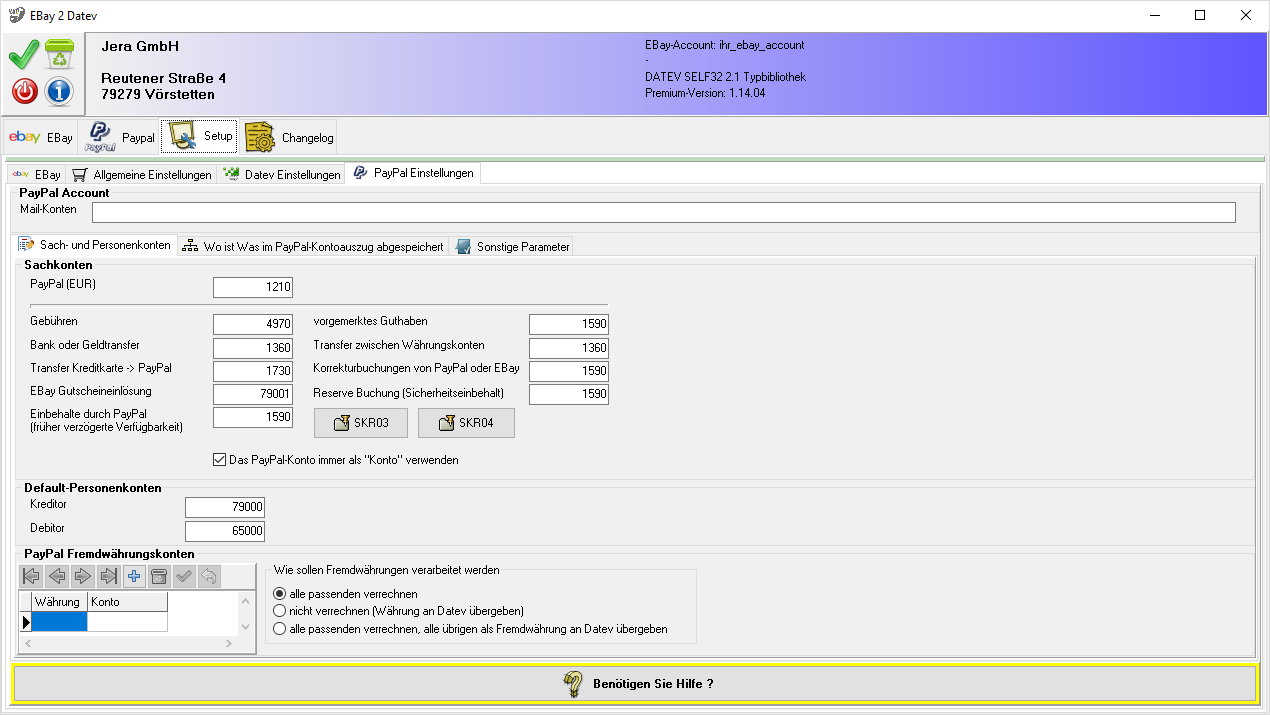The height and width of the screenshot is (715, 1270).
Task: Jump to first record in currency navigator
Action: 32,576
